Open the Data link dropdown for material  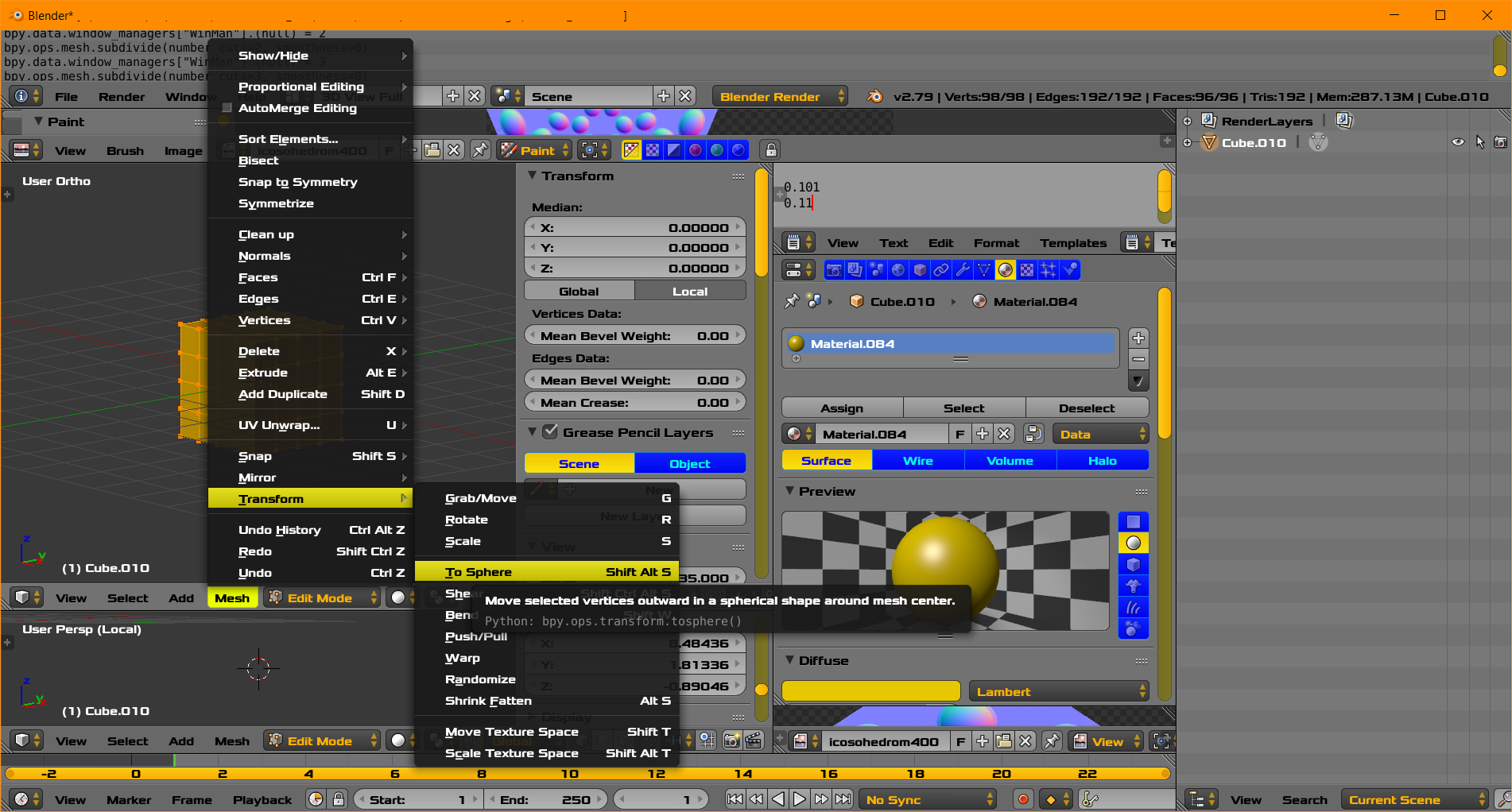[1100, 434]
